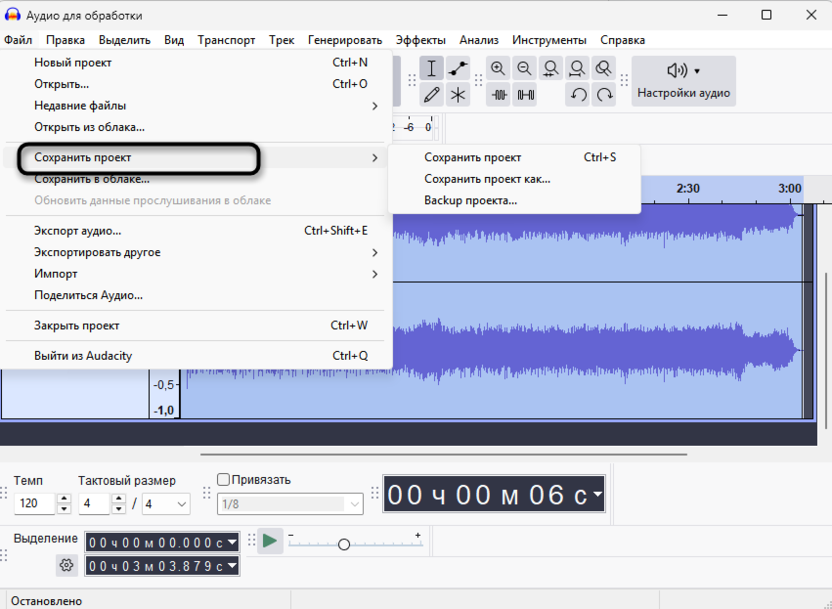The height and width of the screenshot is (609, 832).
Task: Choose Сохранить проект как... from submenu
Action: coord(486,178)
